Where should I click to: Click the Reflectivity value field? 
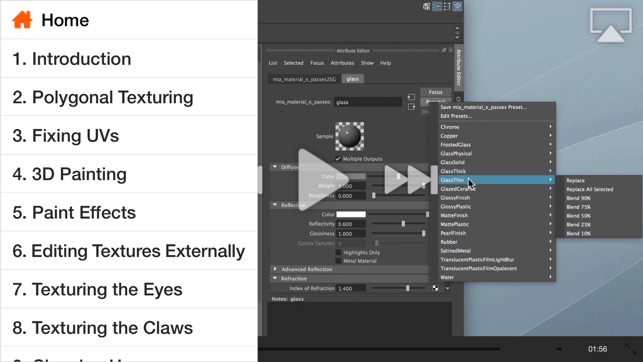click(351, 224)
